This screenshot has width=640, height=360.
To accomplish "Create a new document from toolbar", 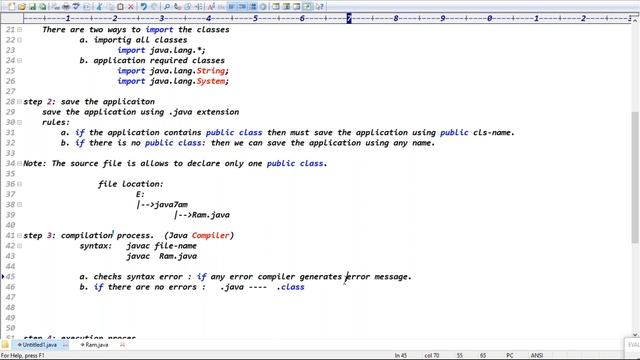I will tap(11, 7).
